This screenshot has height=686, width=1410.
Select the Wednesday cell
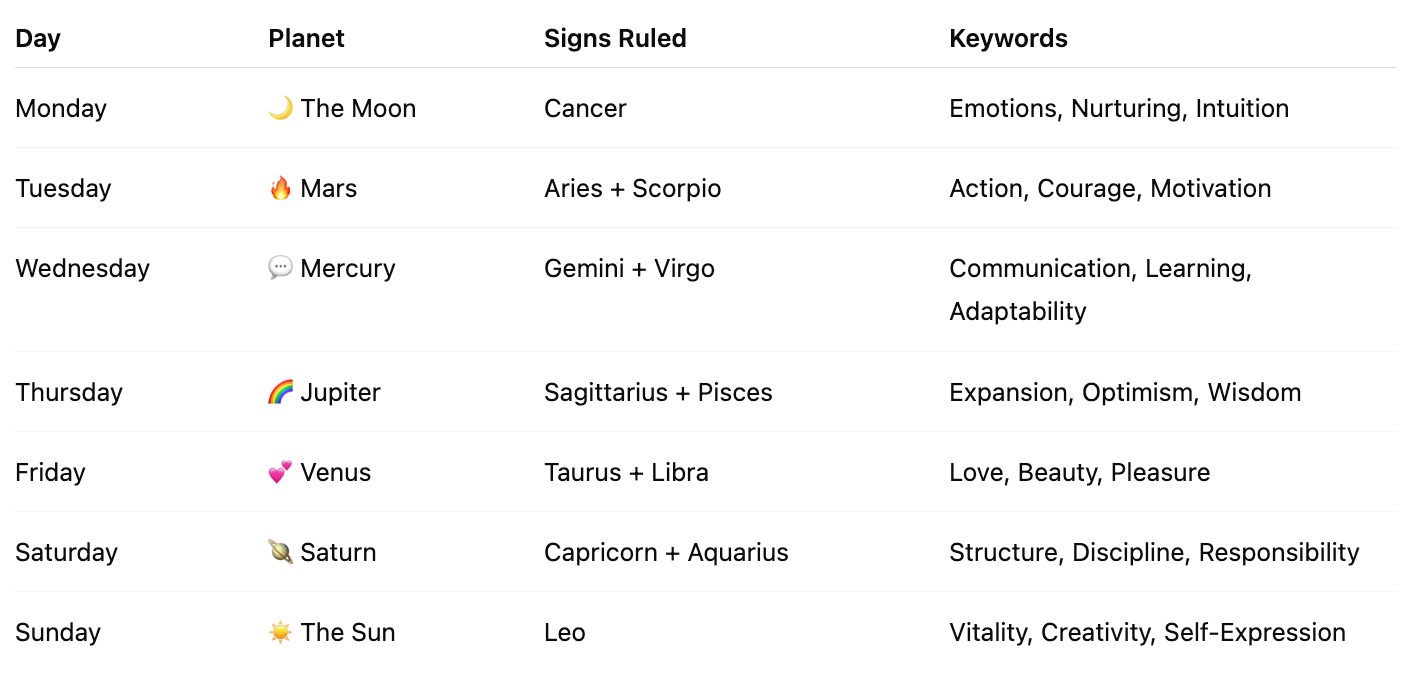click(83, 268)
